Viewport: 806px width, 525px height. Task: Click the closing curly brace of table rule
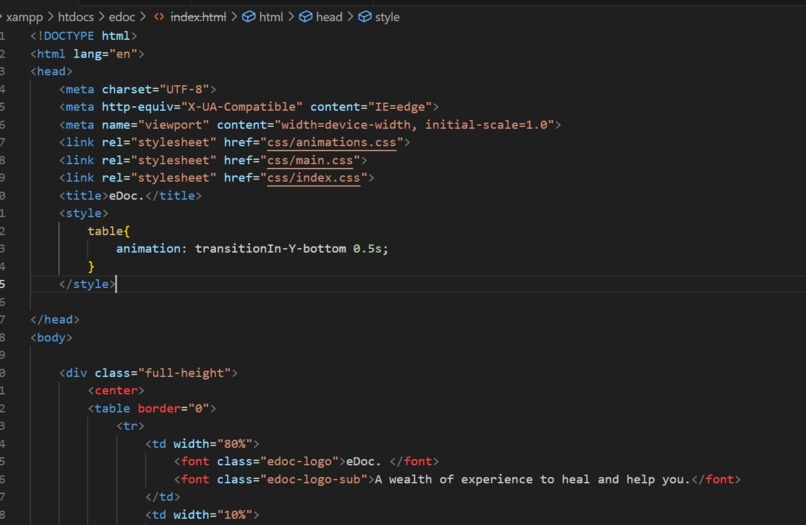point(91,267)
